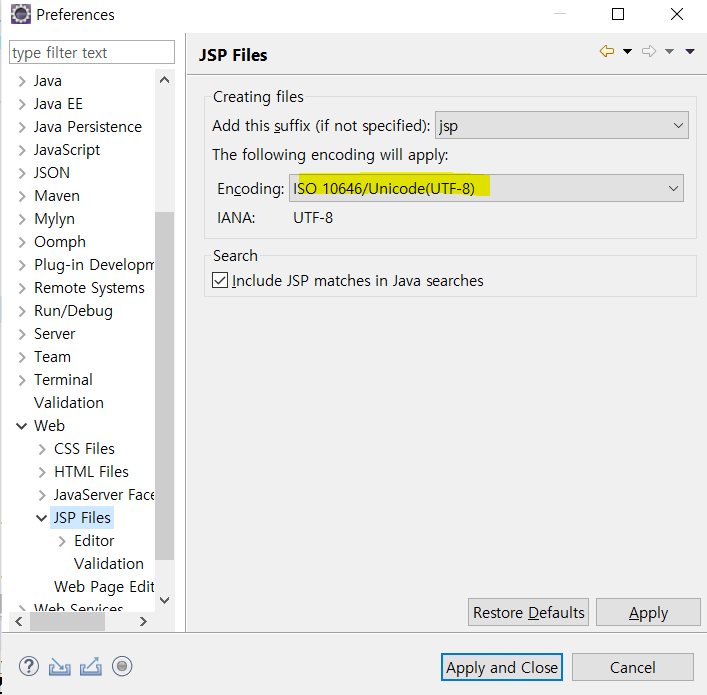Screen dimensions: 707x695
Task: Expand the CSS Files node
Action: coord(42,449)
